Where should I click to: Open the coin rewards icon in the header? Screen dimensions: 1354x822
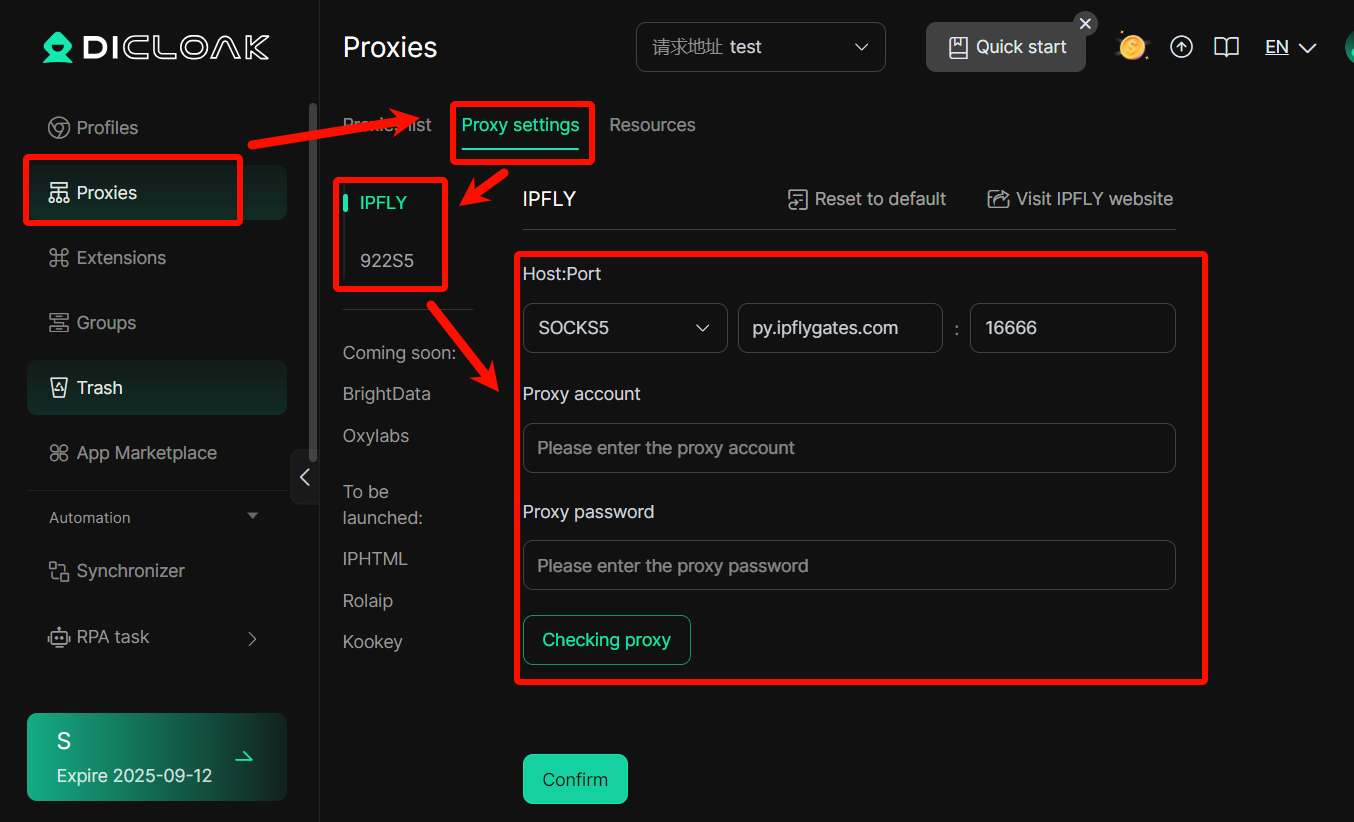point(1131,46)
